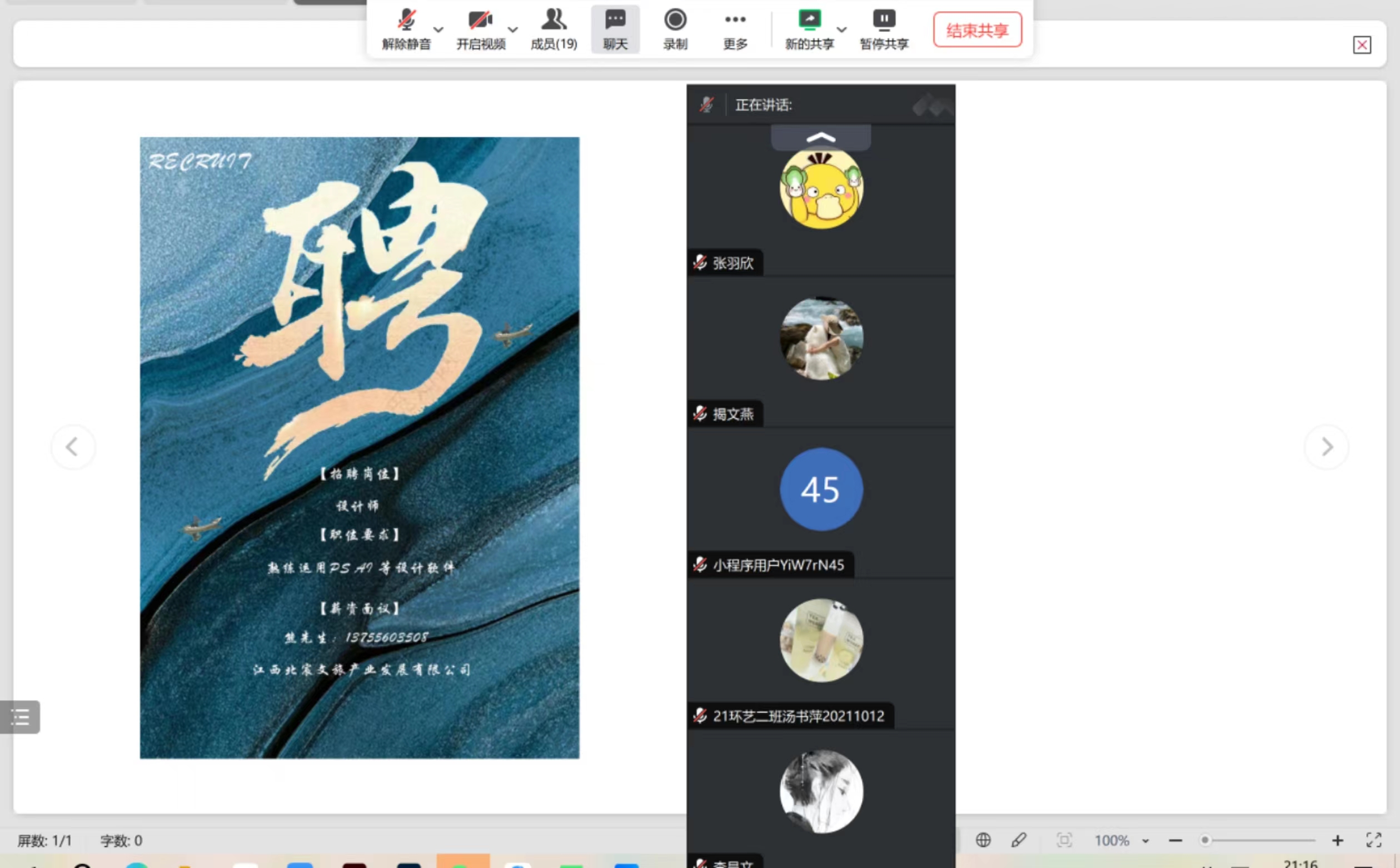The height and width of the screenshot is (868, 1400).
Task: Start 新的共享 new share
Action: (x=809, y=29)
